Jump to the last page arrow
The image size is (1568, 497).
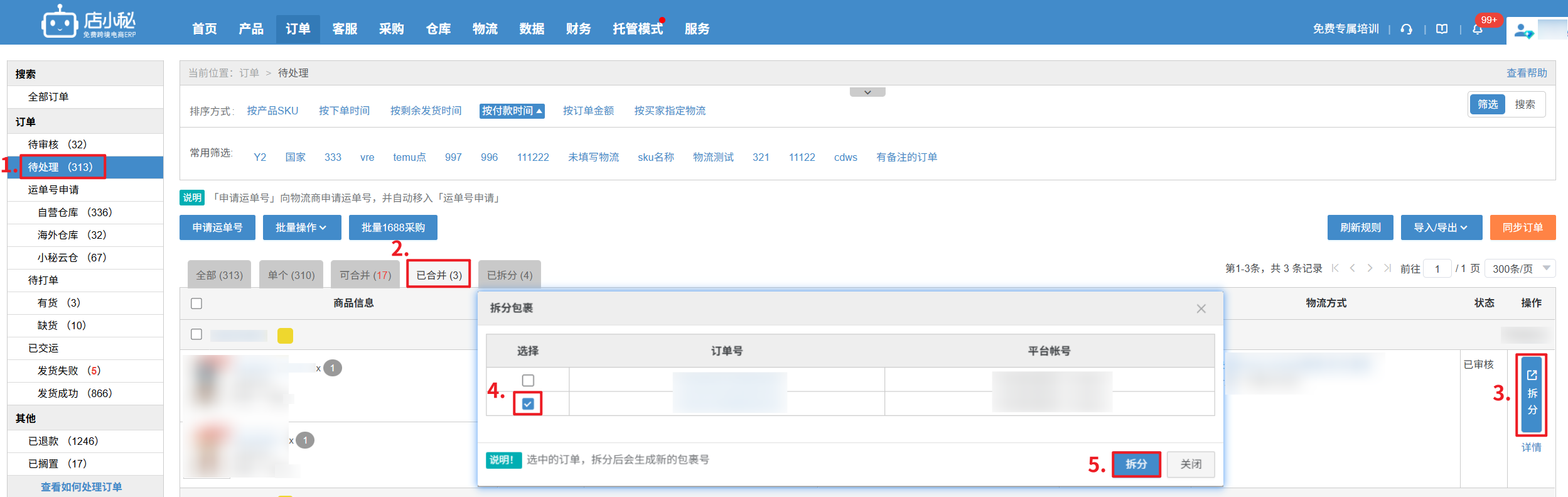[x=1387, y=268]
